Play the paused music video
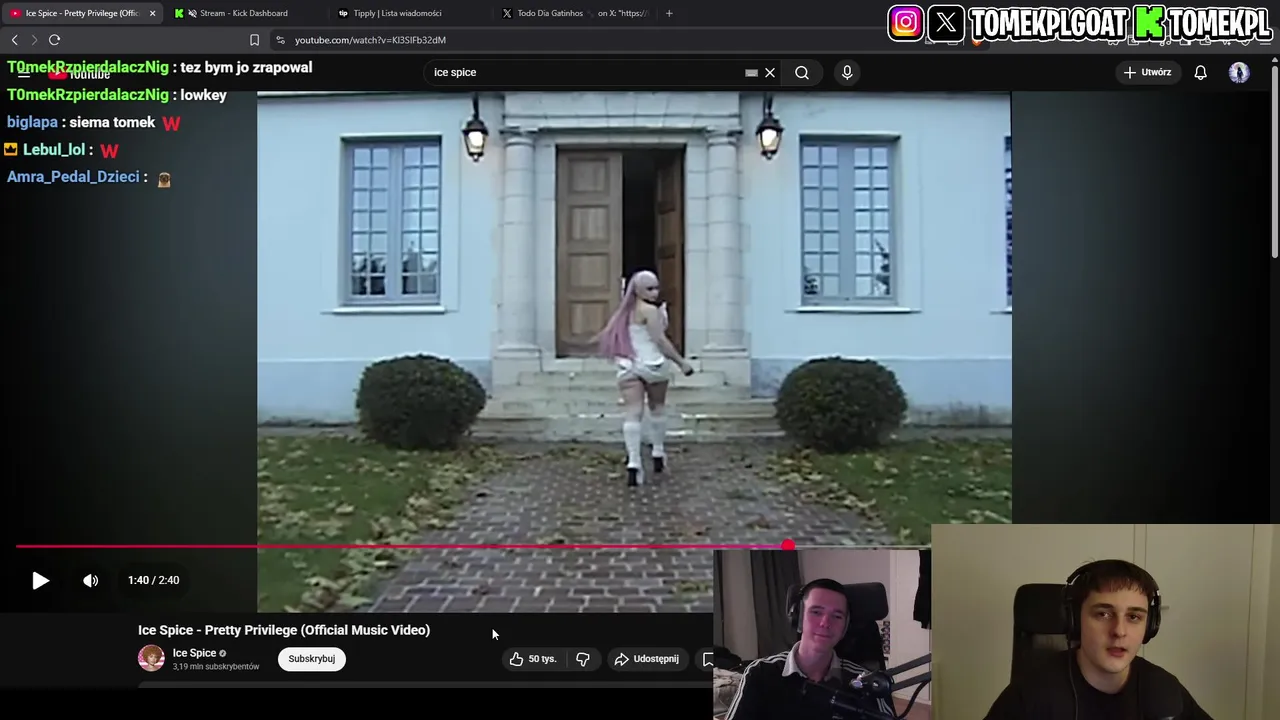 point(40,580)
